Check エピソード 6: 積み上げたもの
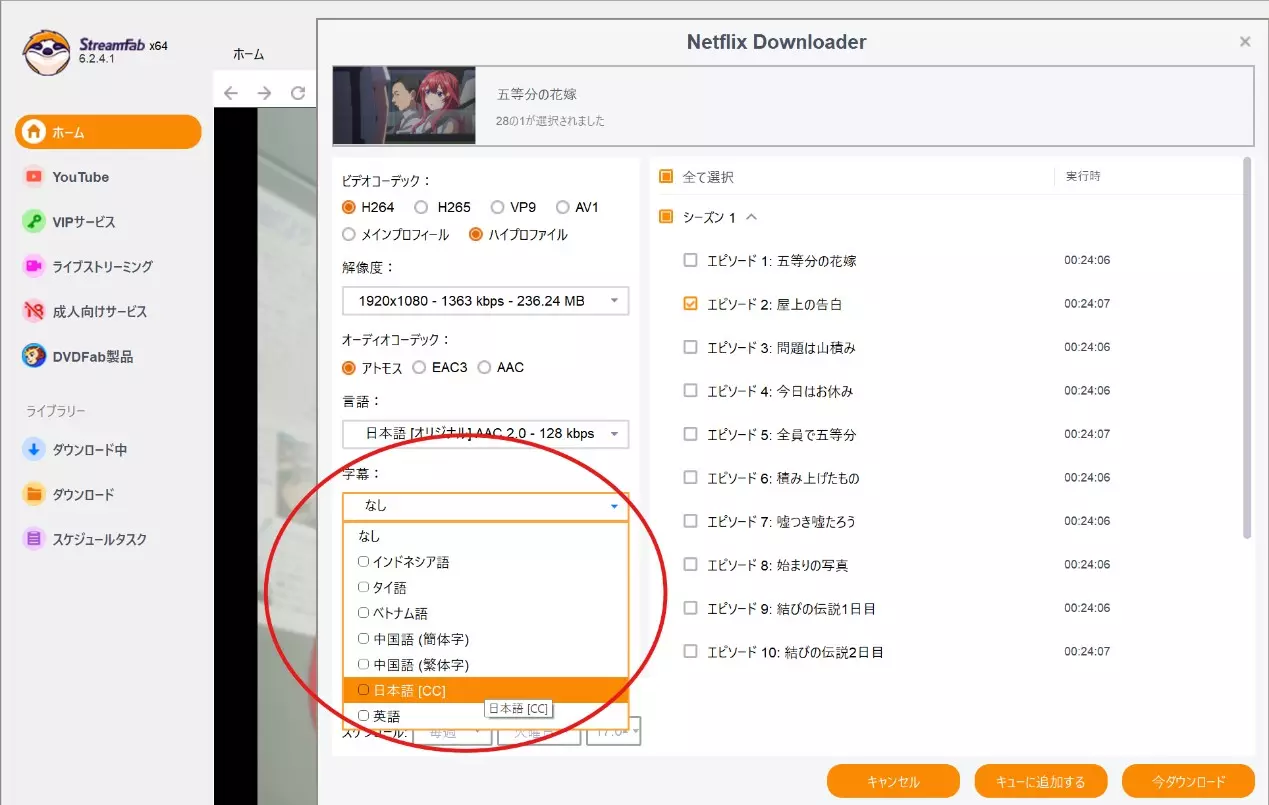This screenshot has width=1269, height=805. (690, 478)
